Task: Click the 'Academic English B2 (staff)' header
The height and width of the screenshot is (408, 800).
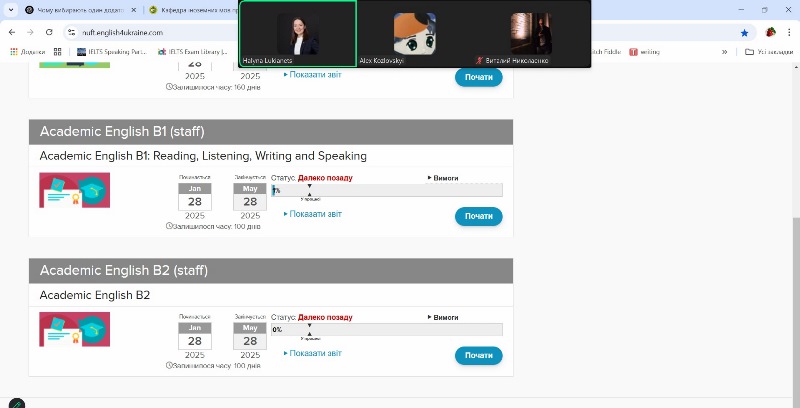Action: point(271,271)
